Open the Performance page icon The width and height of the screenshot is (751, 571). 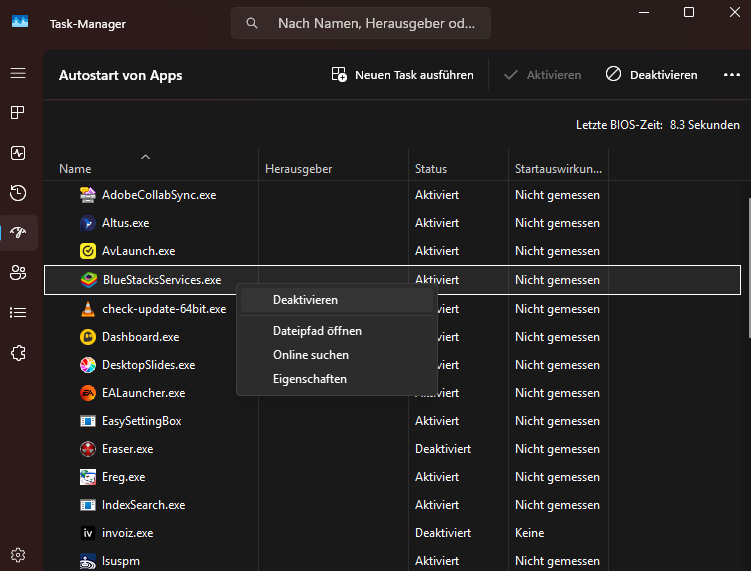coord(18,153)
